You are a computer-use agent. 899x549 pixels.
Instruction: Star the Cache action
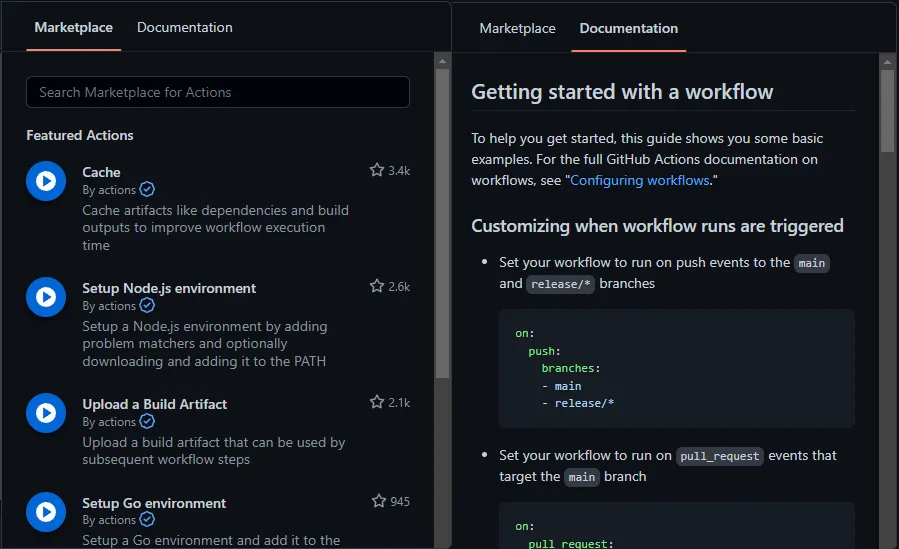pyautogui.click(x=377, y=170)
